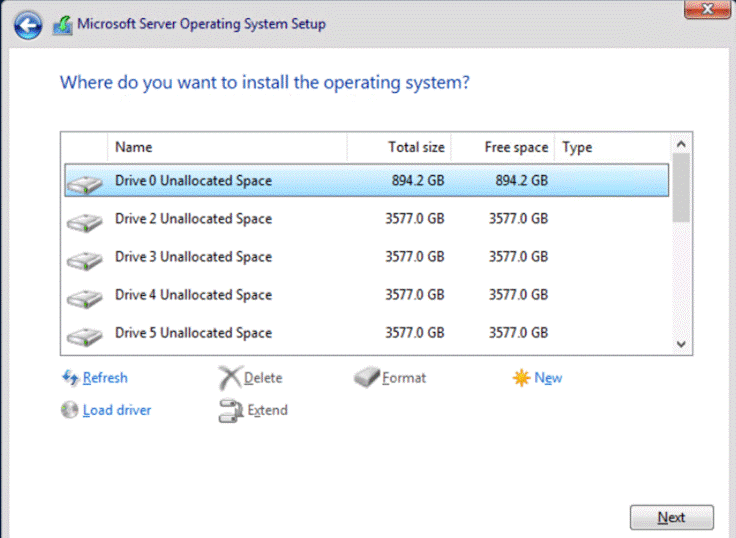This screenshot has width=736, height=538.
Task: Click the Drive 0 disk icon
Action: (84, 184)
